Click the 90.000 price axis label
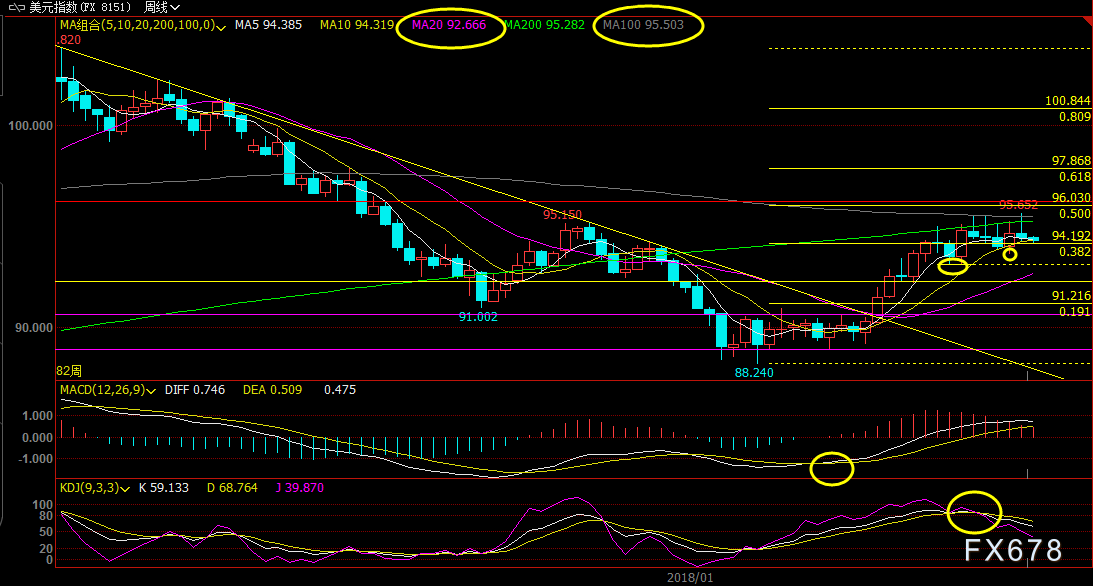This screenshot has height=586, width=1093. pyautogui.click(x=33, y=327)
